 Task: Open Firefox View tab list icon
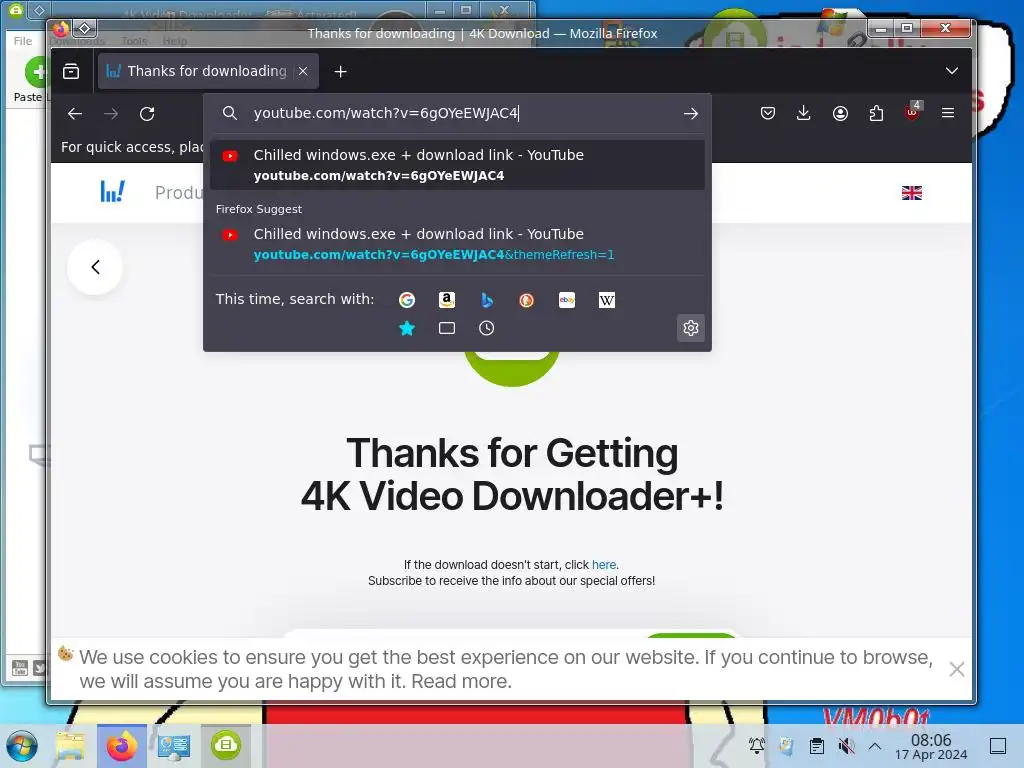[x=71, y=71]
